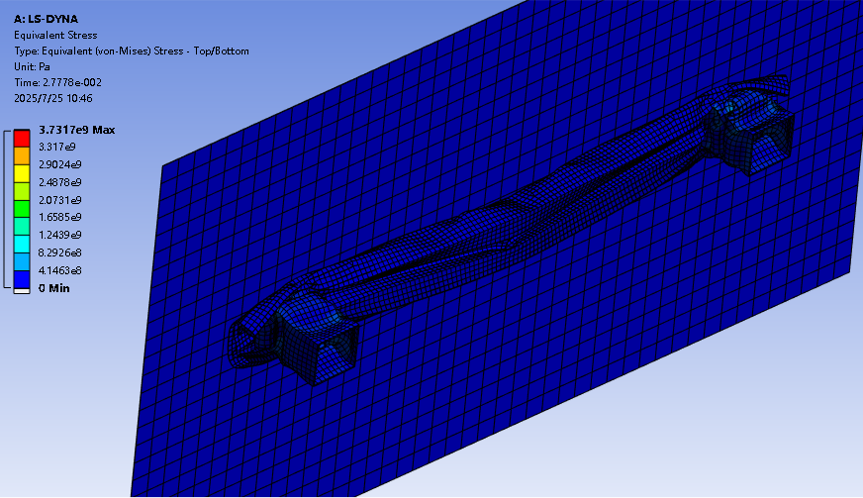Click the cyan legend color band
The width and height of the screenshot is (863, 498).
tap(21, 244)
